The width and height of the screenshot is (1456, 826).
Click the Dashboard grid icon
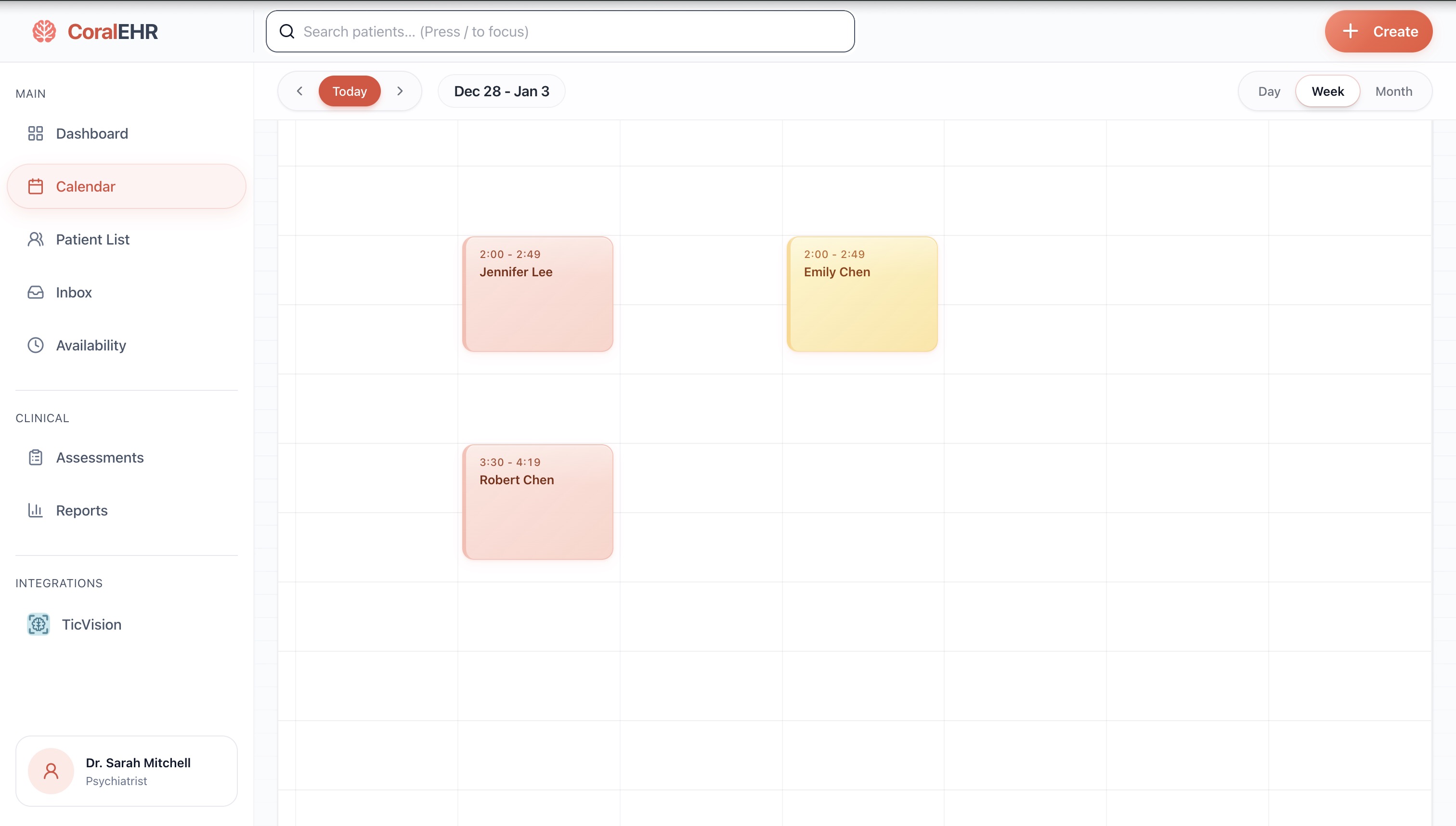36,133
